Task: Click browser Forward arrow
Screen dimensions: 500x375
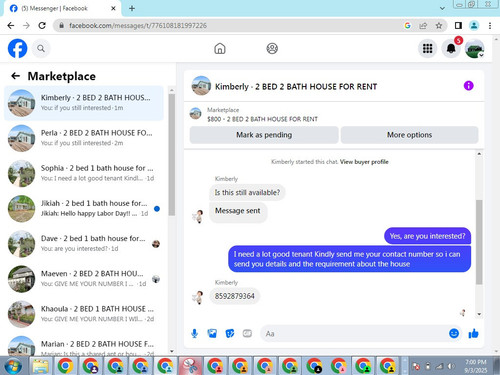Action: pos(26,25)
